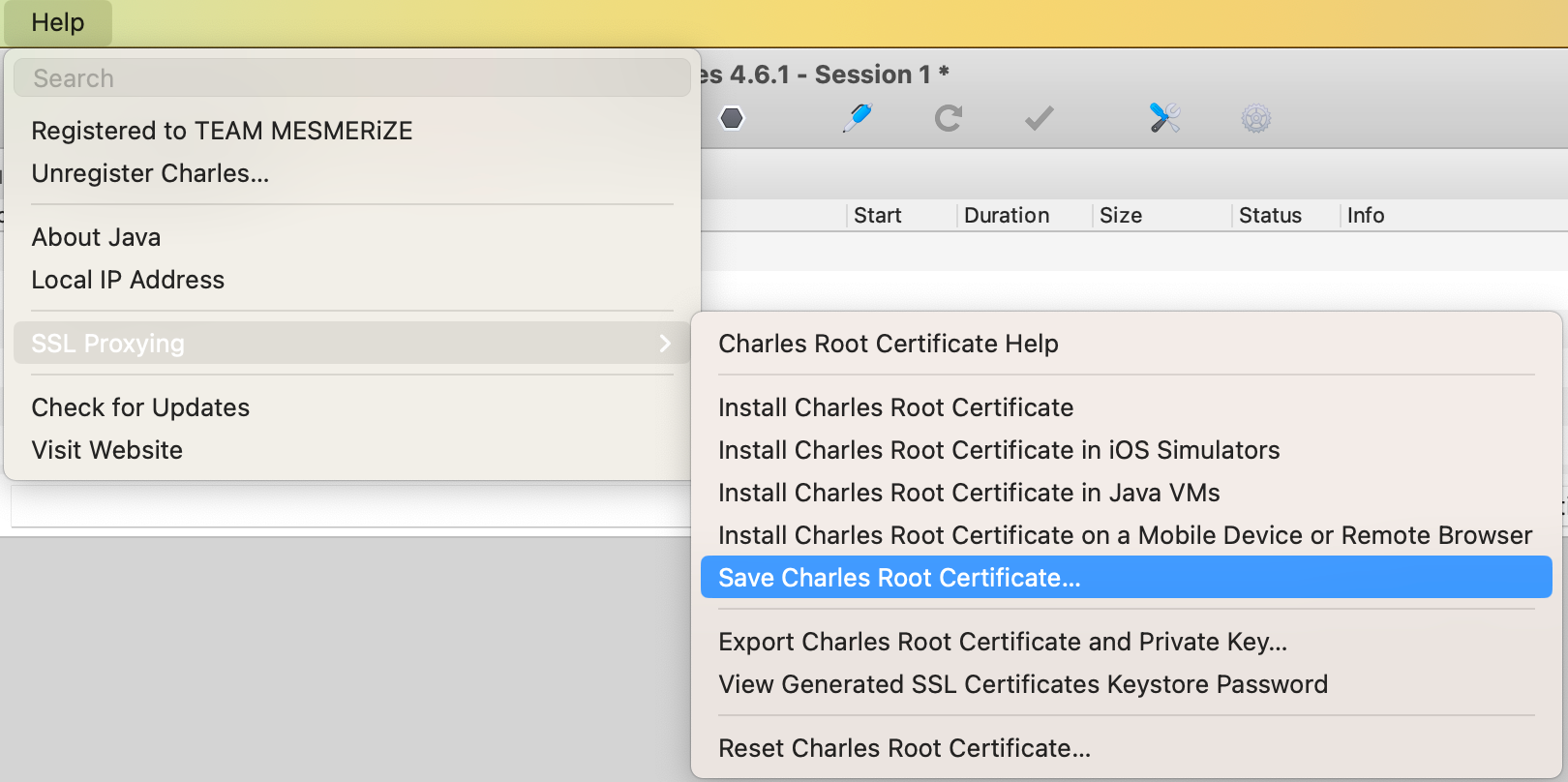Choose Unregister Charles menu item
The width and height of the screenshot is (1568, 782).
[x=150, y=173]
